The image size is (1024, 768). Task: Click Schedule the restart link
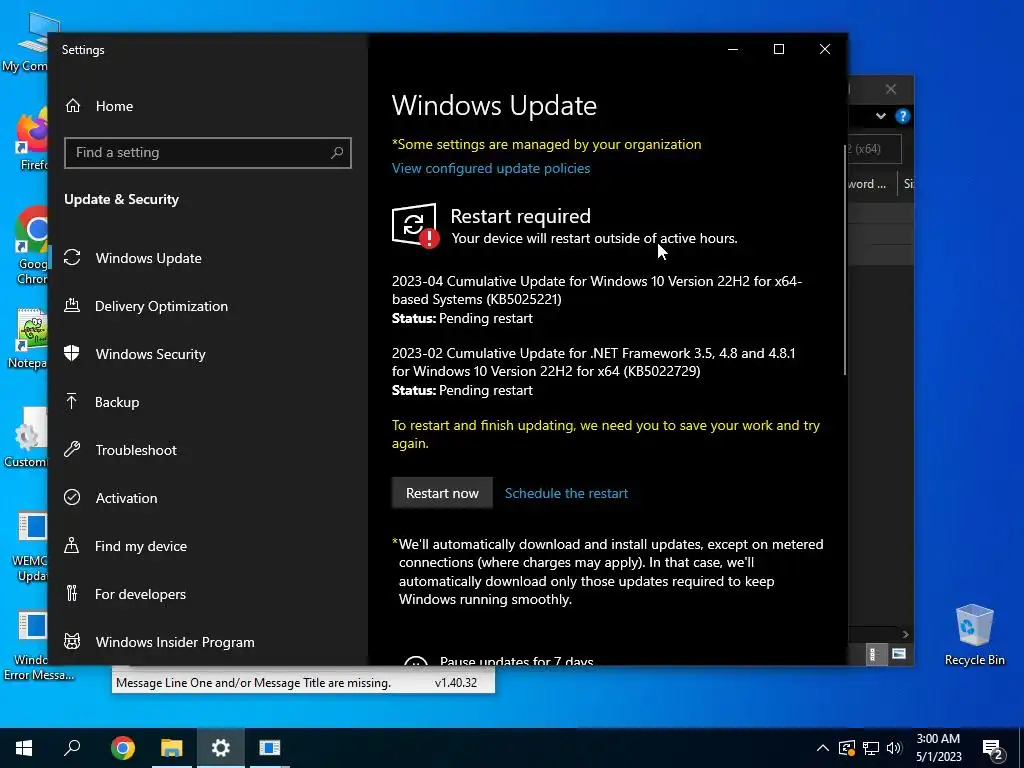pyautogui.click(x=566, y=493)
